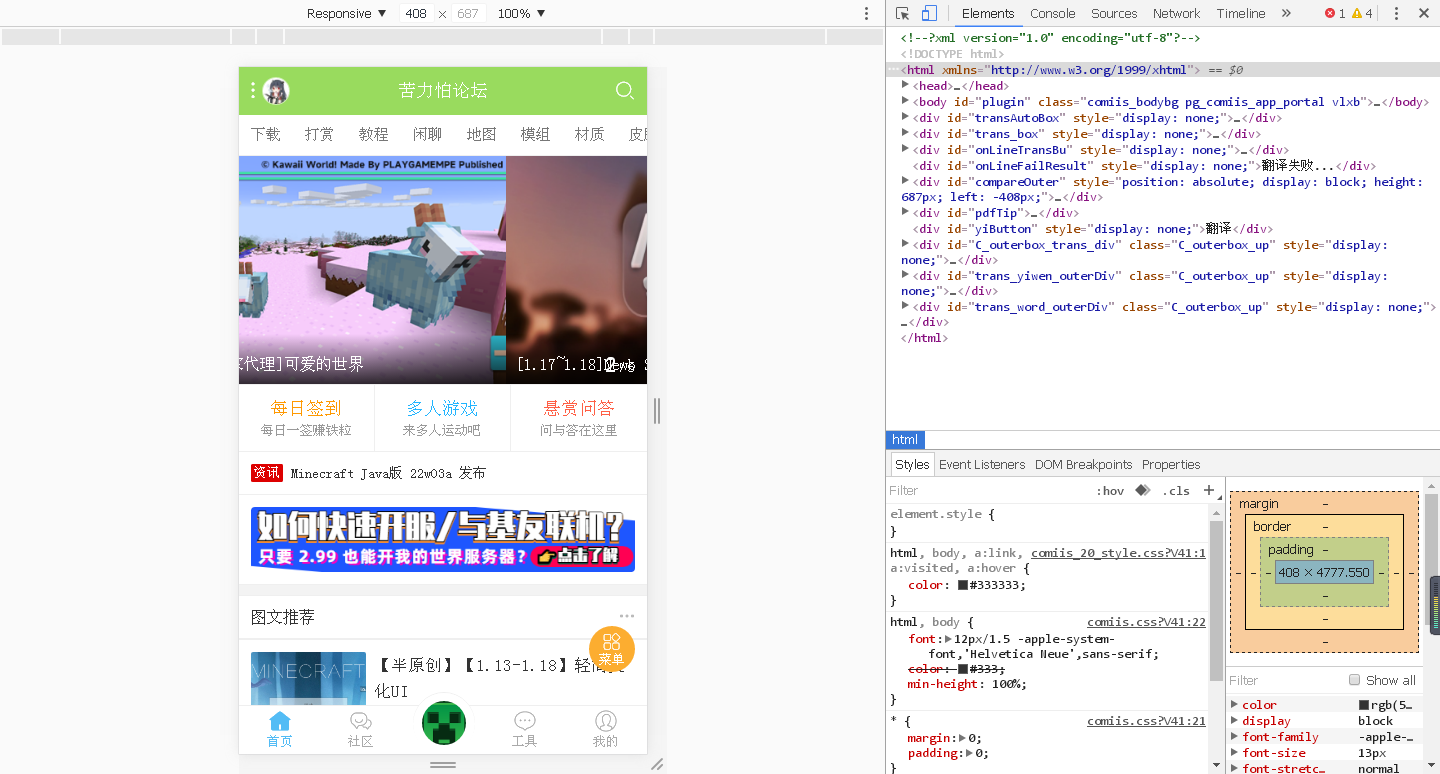The height and width of the screenshot is (774, 1440).
Task: Click the viewport width field 408
Action: tap(416, 13)
